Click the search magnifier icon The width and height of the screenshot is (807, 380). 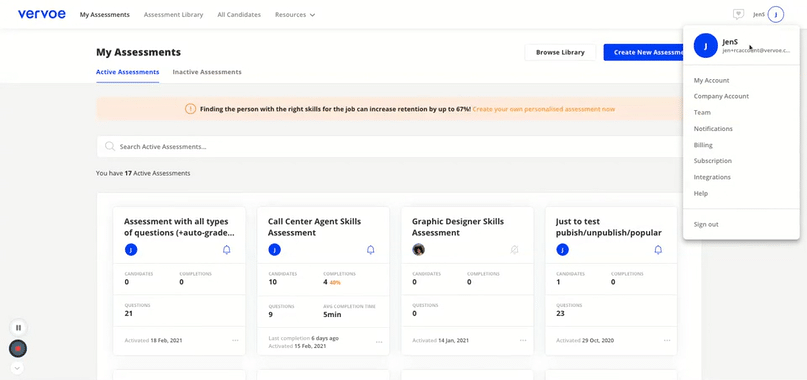(110, 147)
